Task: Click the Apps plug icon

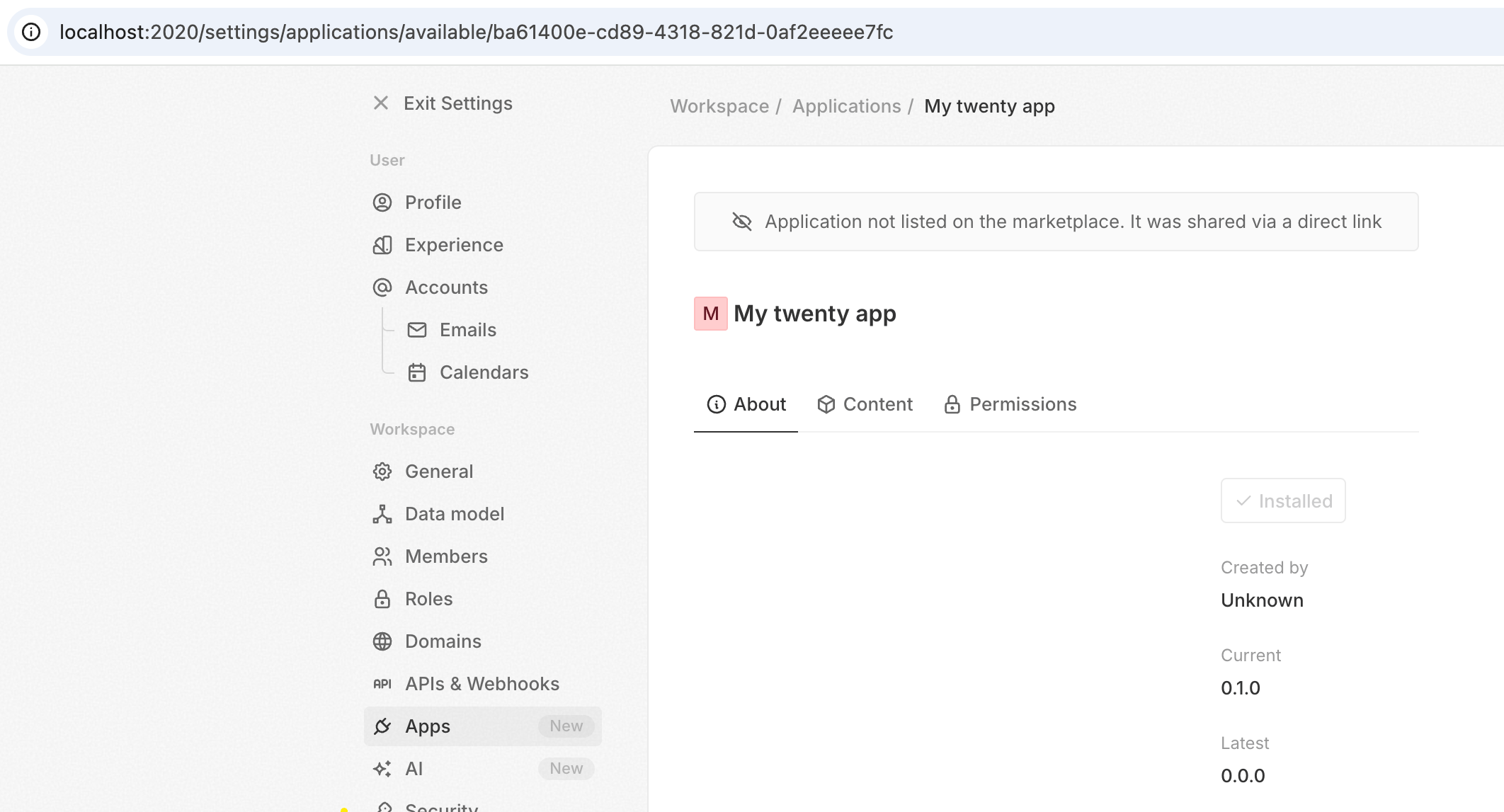Action: pyautogui.click(x=382, y=726)
